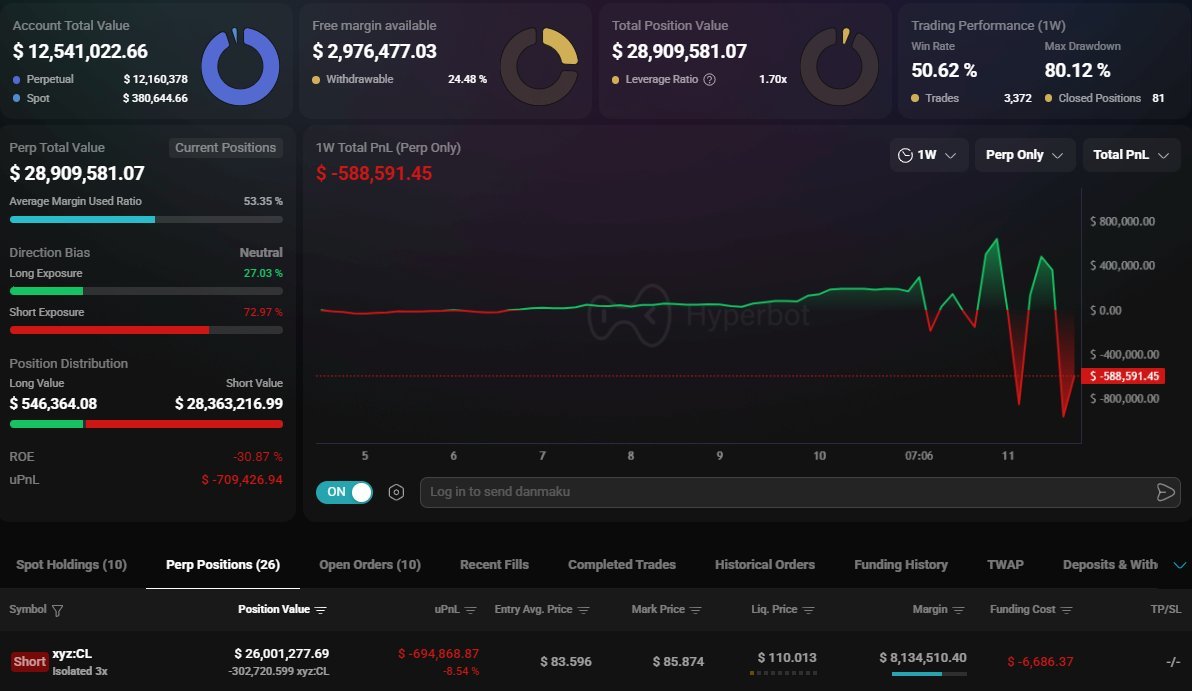Open the Funding History tab
The height and width of the screenshot is (691, 1192).
tap(900, 564)
